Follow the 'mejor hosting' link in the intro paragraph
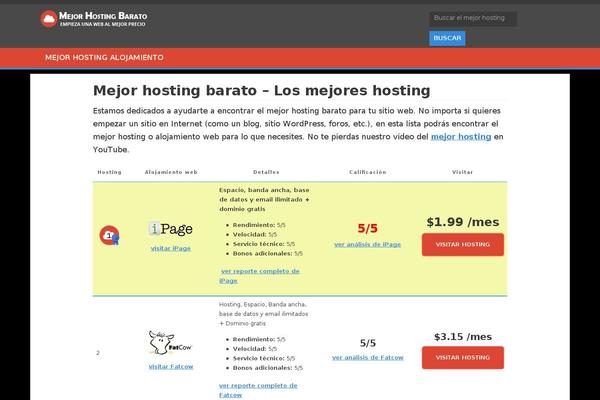600x400 pixels. [x=461, y=137]
